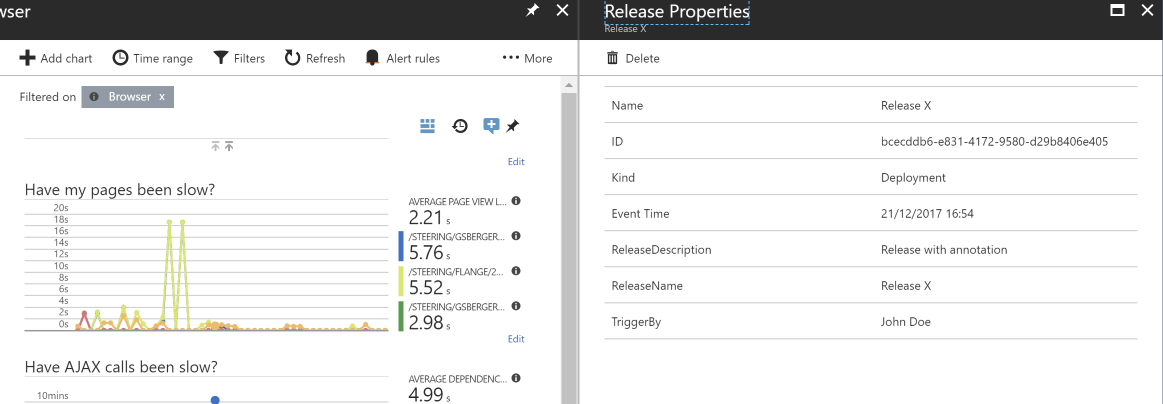Click the grid view icon above chart

pos(428,126)
